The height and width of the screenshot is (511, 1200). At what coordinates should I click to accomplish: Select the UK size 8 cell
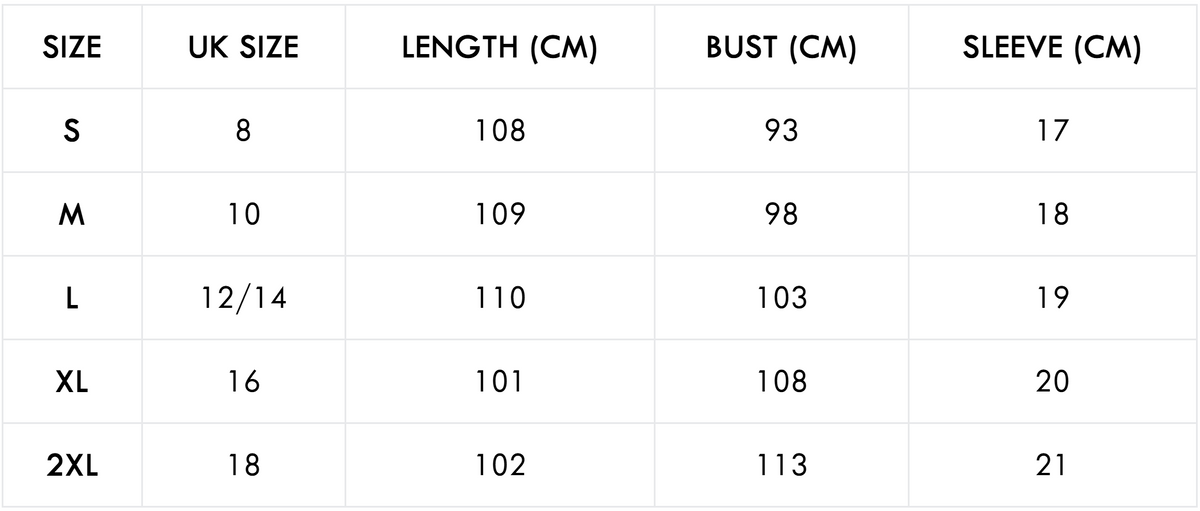click(243, 131)
